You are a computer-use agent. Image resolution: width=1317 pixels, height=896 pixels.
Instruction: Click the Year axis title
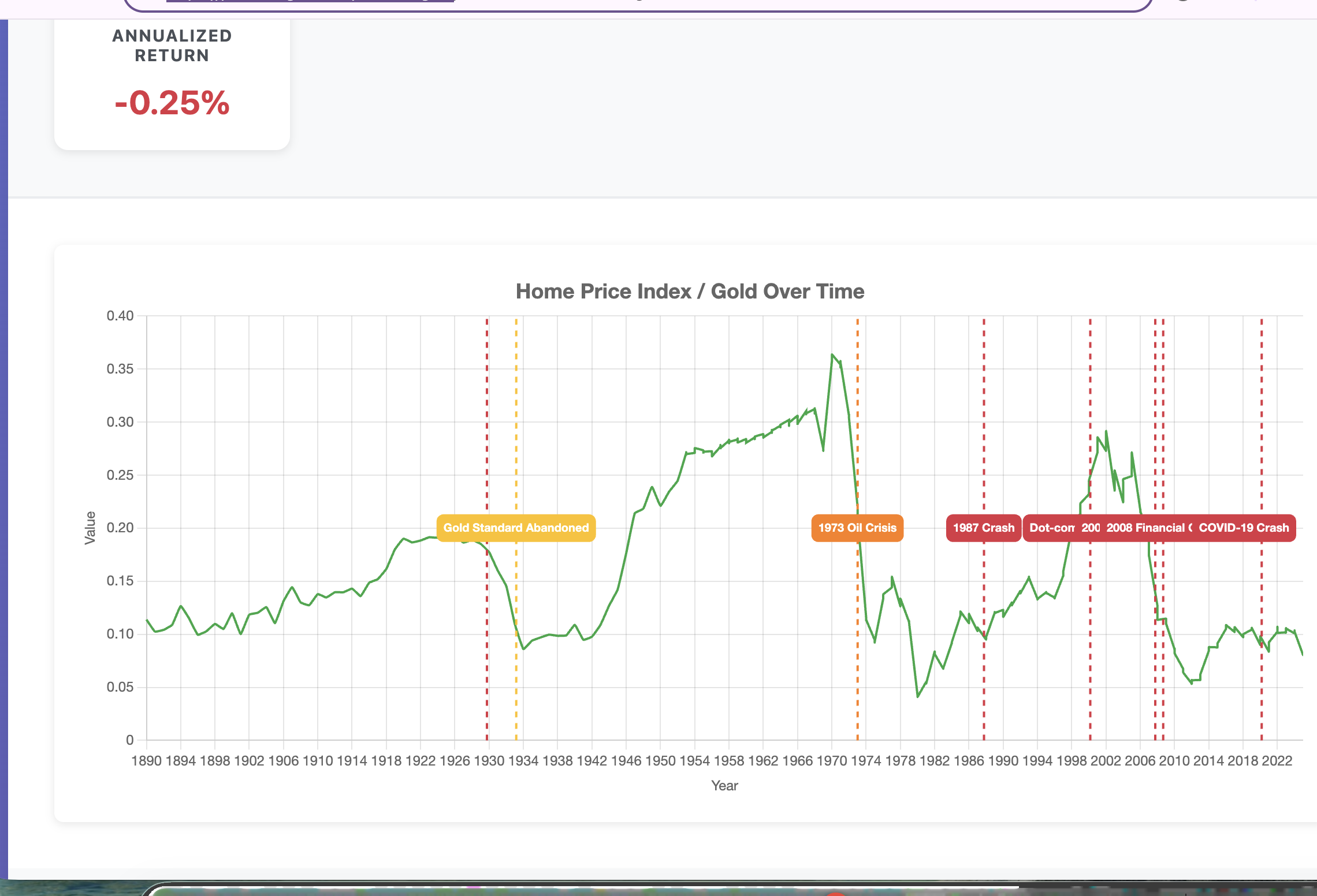pyautogui.click(x=724, y=785)
